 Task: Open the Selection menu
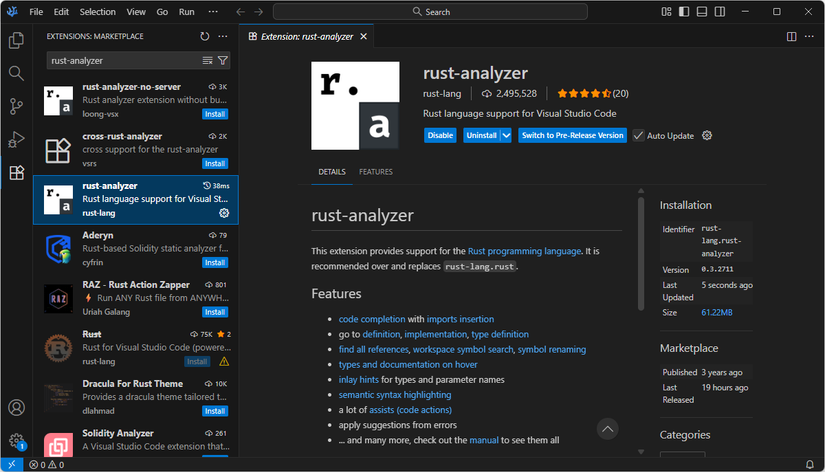(97, 12)
